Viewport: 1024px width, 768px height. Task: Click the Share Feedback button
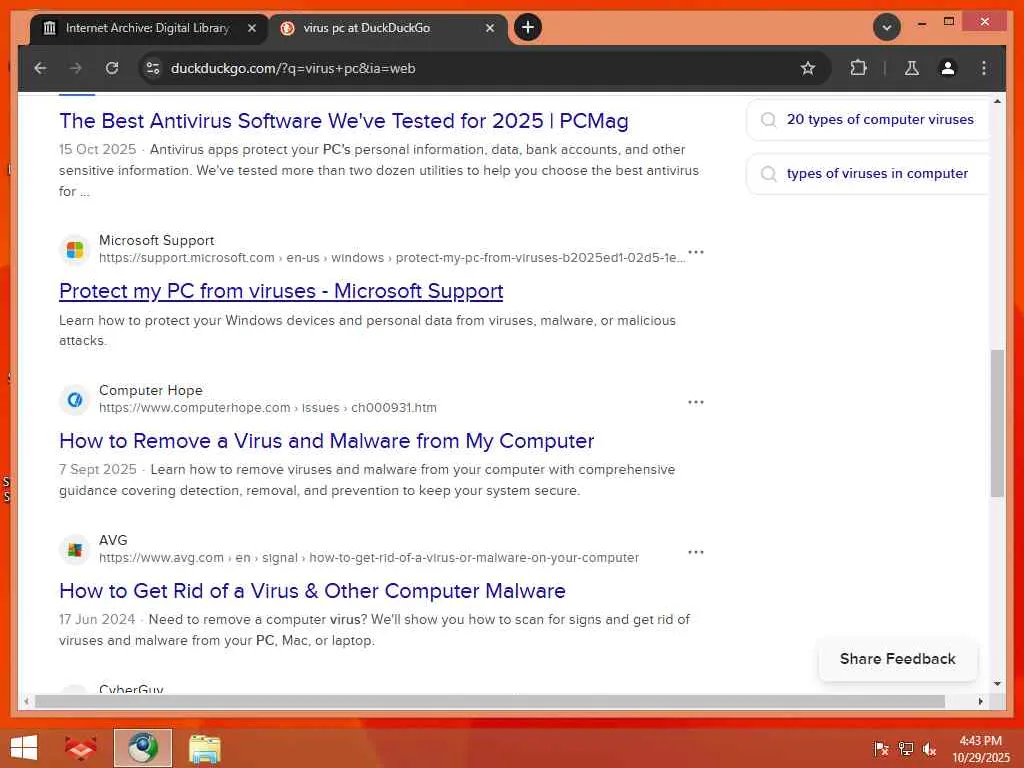[x=897, y=659]
